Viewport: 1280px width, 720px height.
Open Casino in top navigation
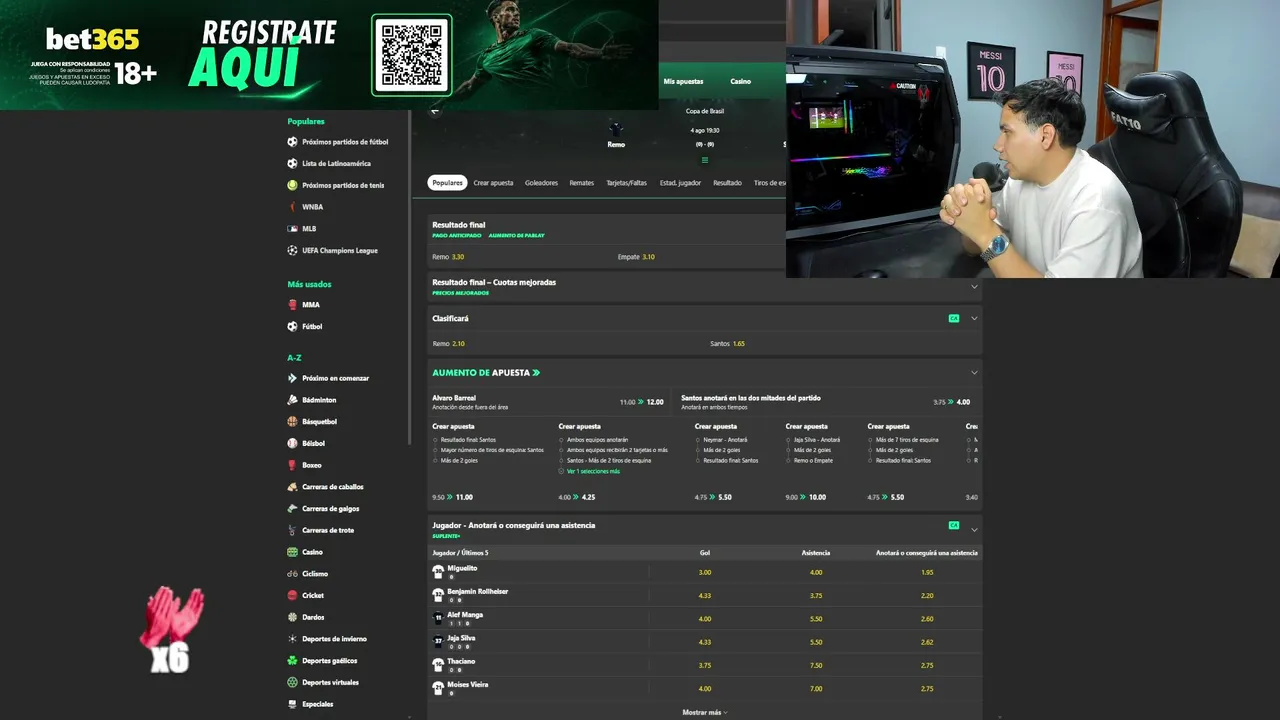(740, 81)
